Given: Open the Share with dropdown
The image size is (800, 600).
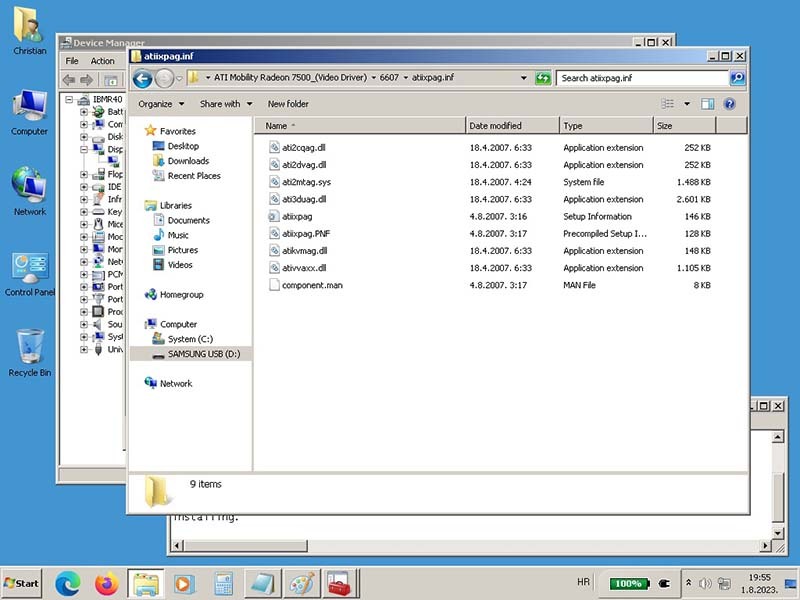Looking at the screenshot, I should click(225, 104).
